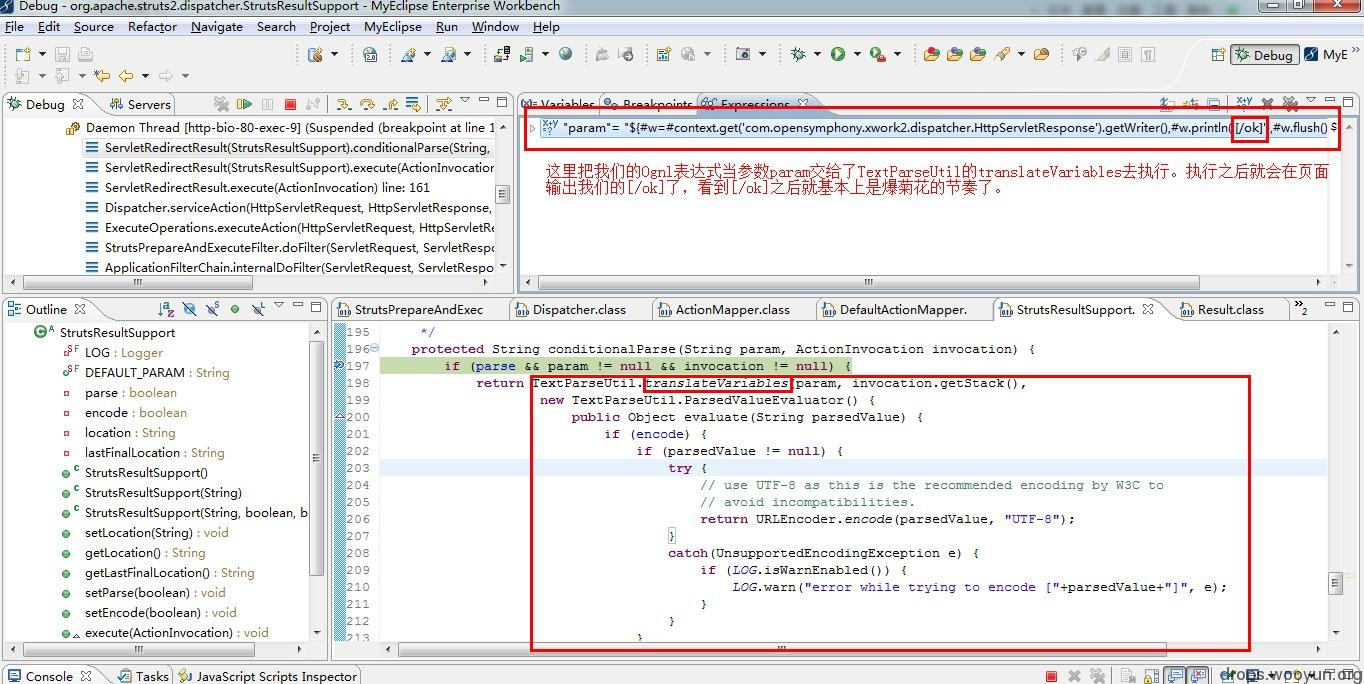Screen dimensions: 1364x684
Task: Open the Refactor menu
Action: point(152,27)
